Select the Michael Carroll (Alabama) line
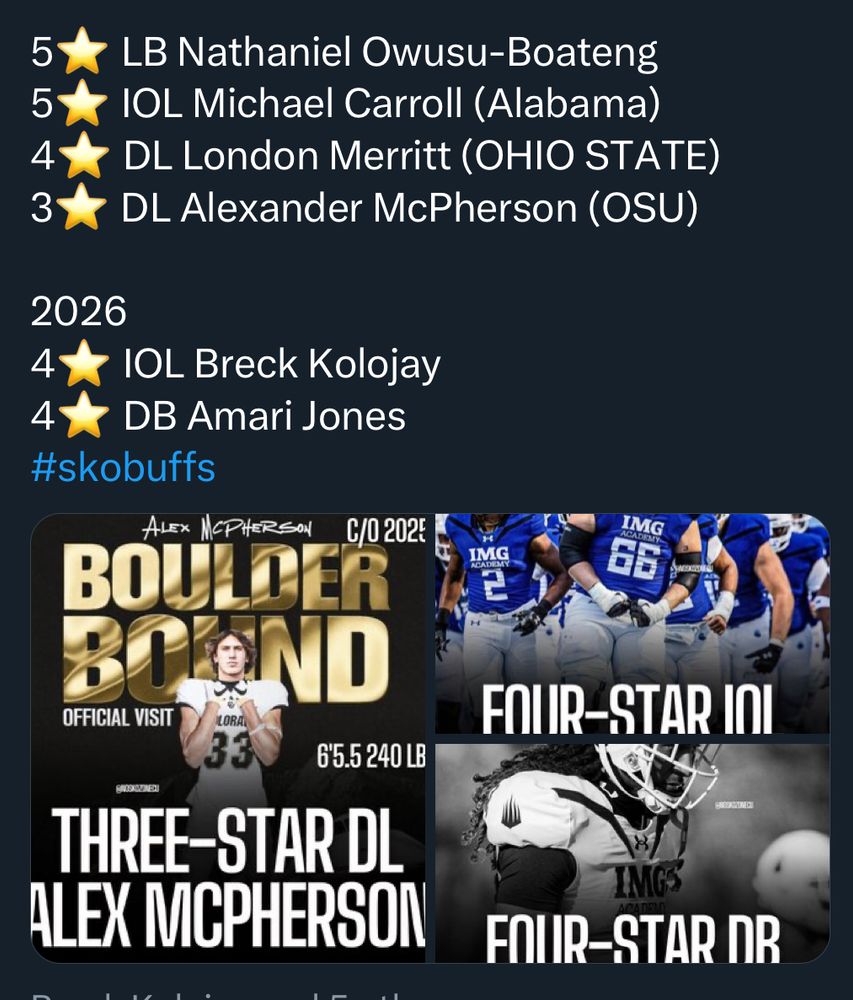 [391, 103]
